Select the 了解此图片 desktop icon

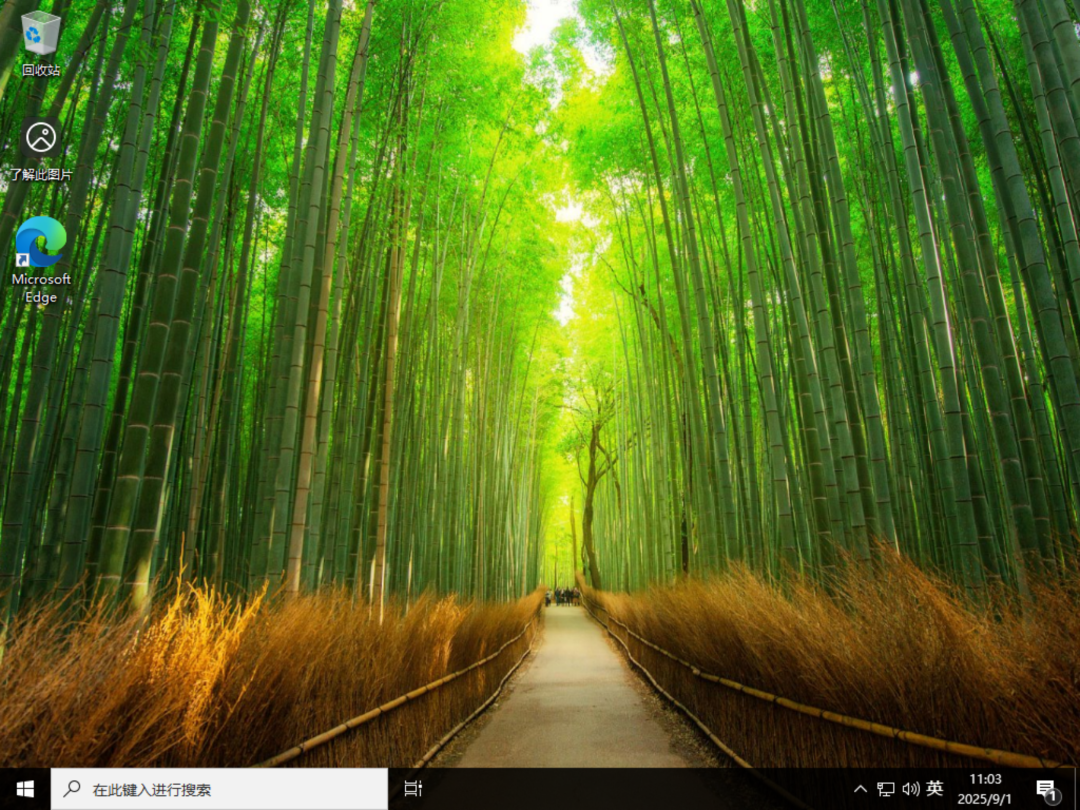pyautogui.click(x=41, y=149)
